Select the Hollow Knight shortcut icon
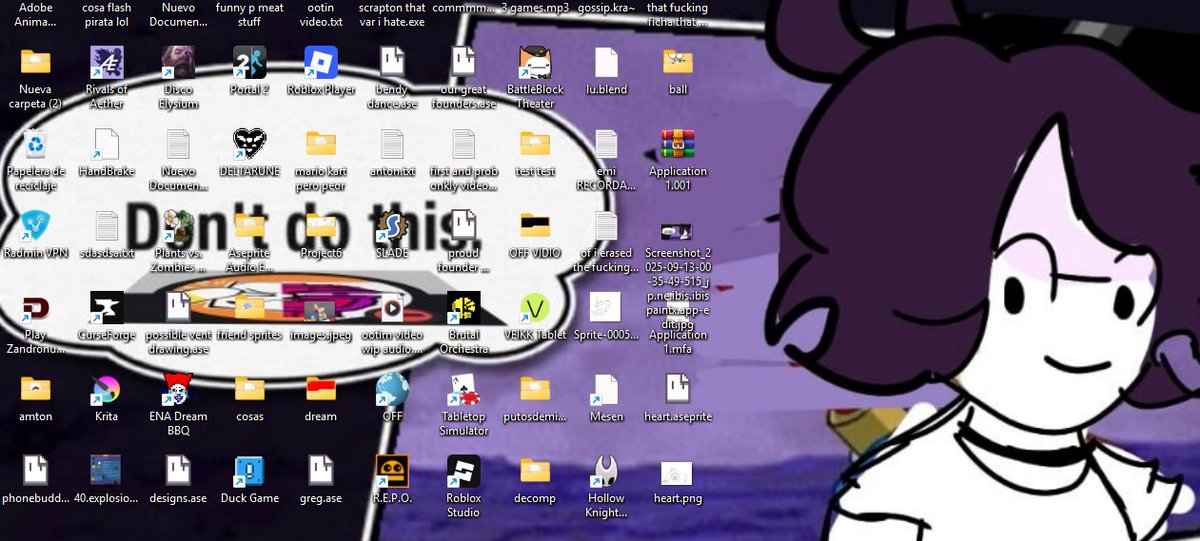Viewport: 1200px width, 541px height. pos(606,471)
